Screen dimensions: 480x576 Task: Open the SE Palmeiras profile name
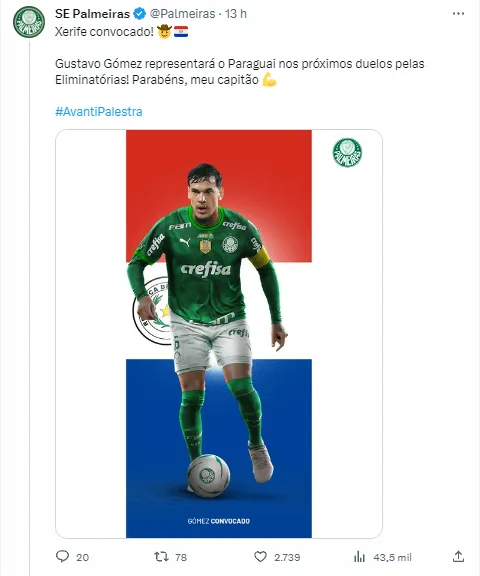[93, 14]
